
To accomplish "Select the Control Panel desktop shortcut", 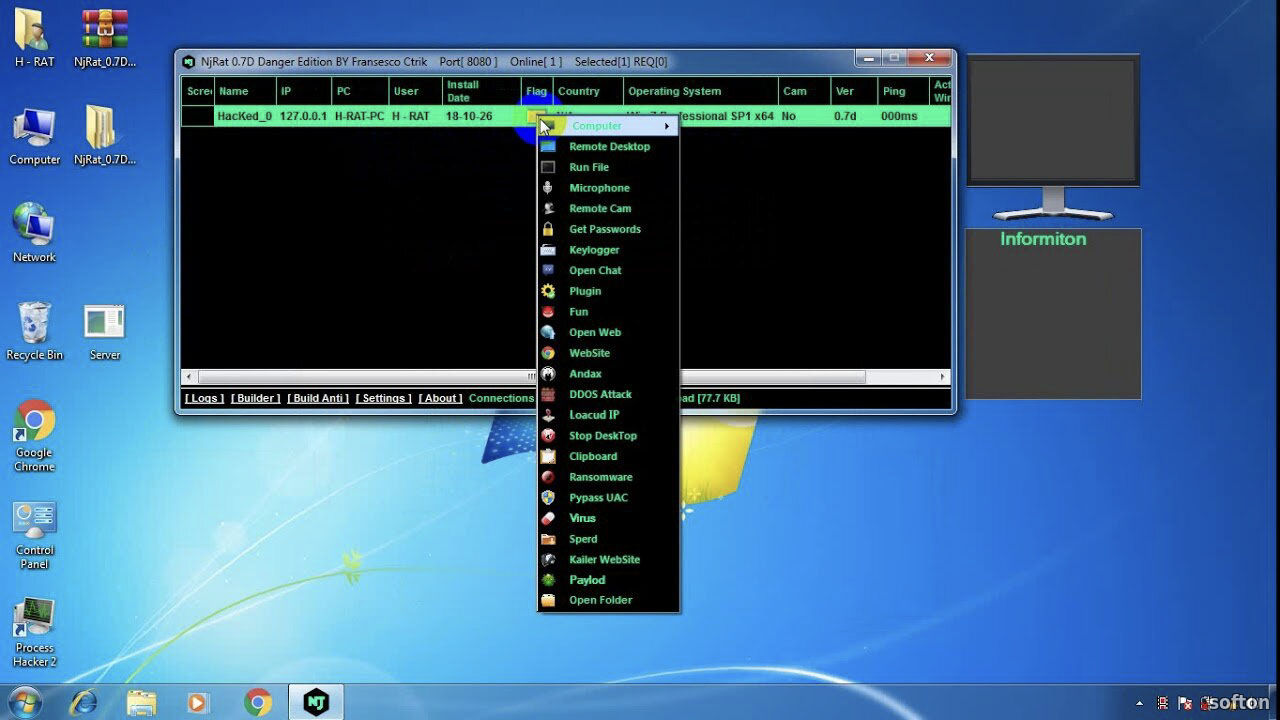I will coord(34,534).
